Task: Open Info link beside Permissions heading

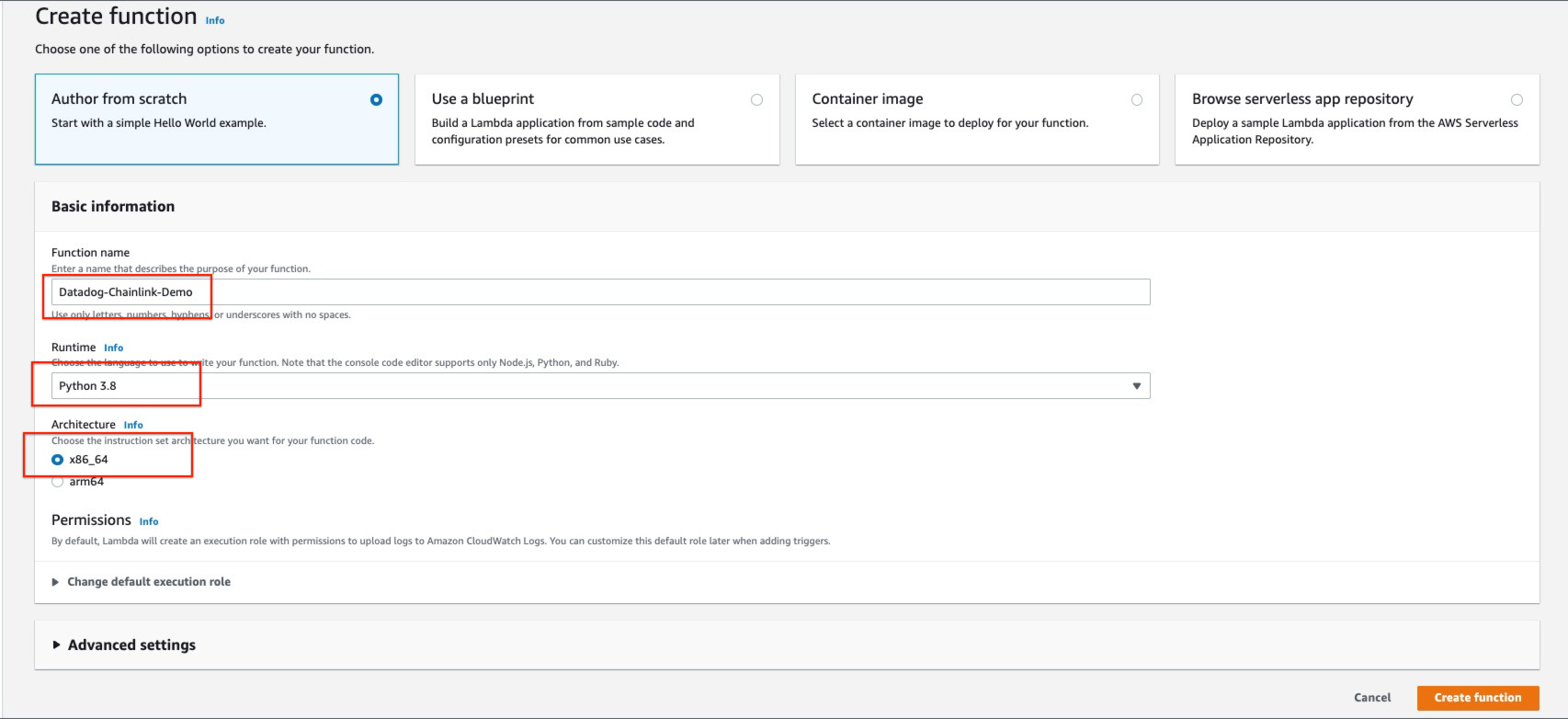Action: click(x=149, y=522)
